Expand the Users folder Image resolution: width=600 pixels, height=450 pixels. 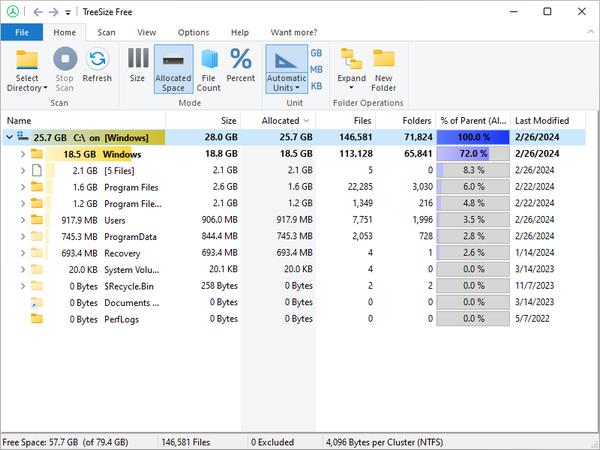tap(23, 220)
